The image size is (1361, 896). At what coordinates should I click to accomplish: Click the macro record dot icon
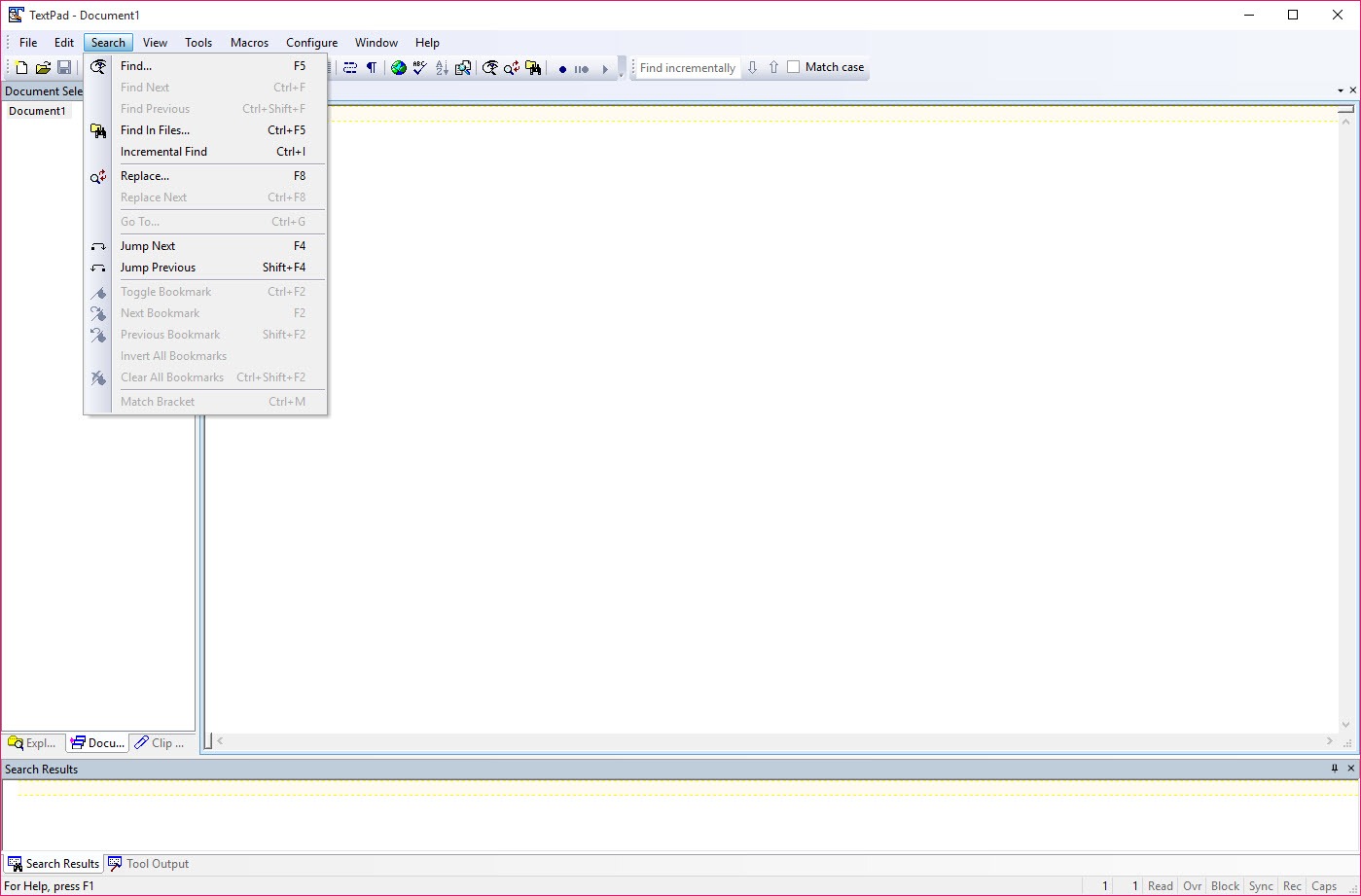coord(562,69)
